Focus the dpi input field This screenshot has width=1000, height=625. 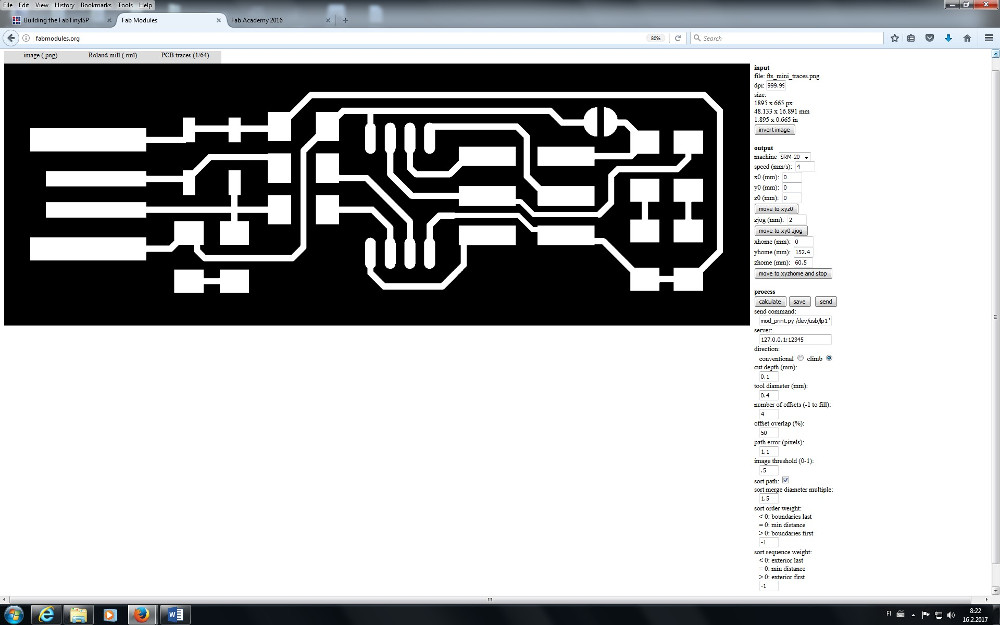775,85
